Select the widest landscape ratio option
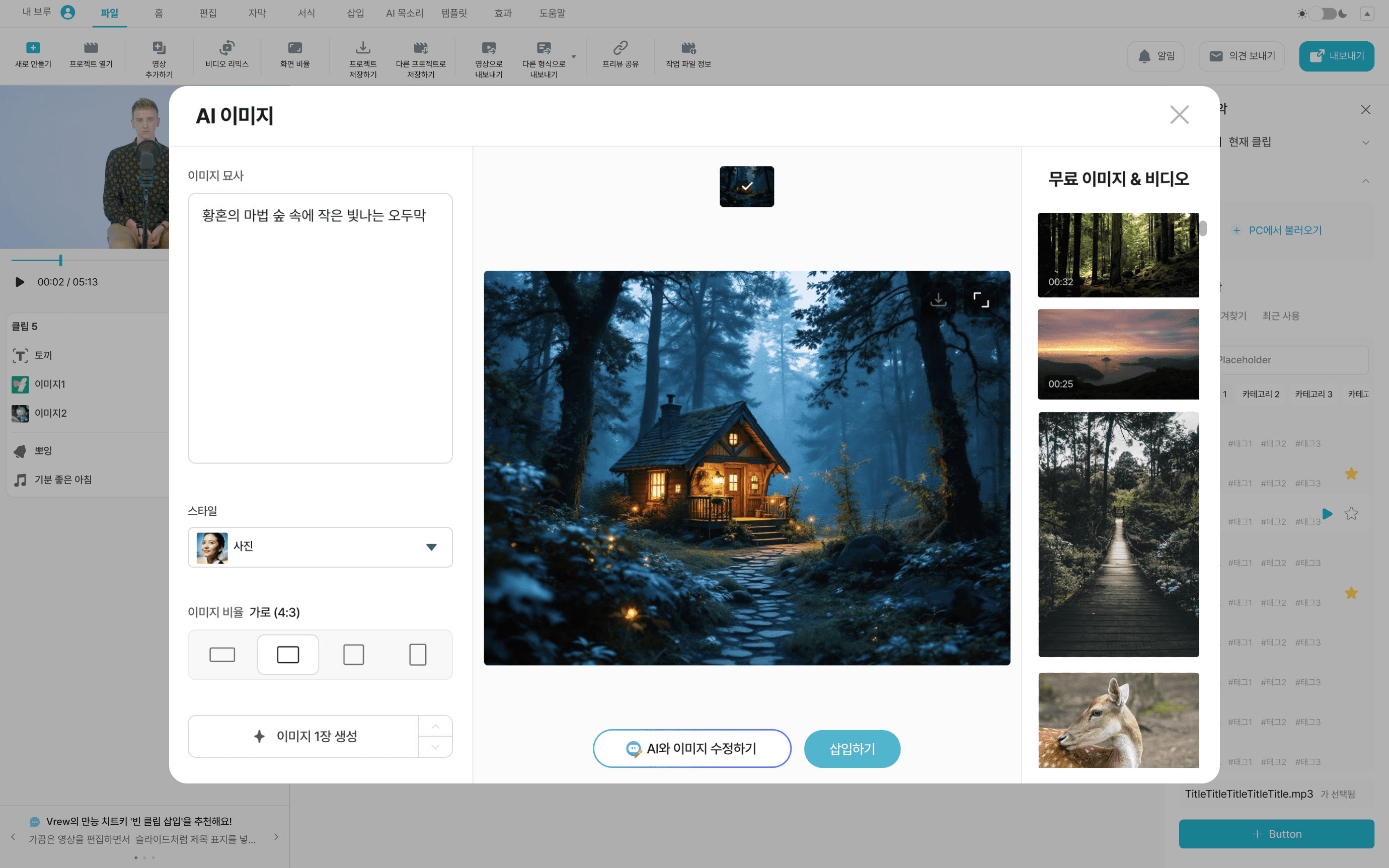 pyautogui.click(x=222, y=655)
